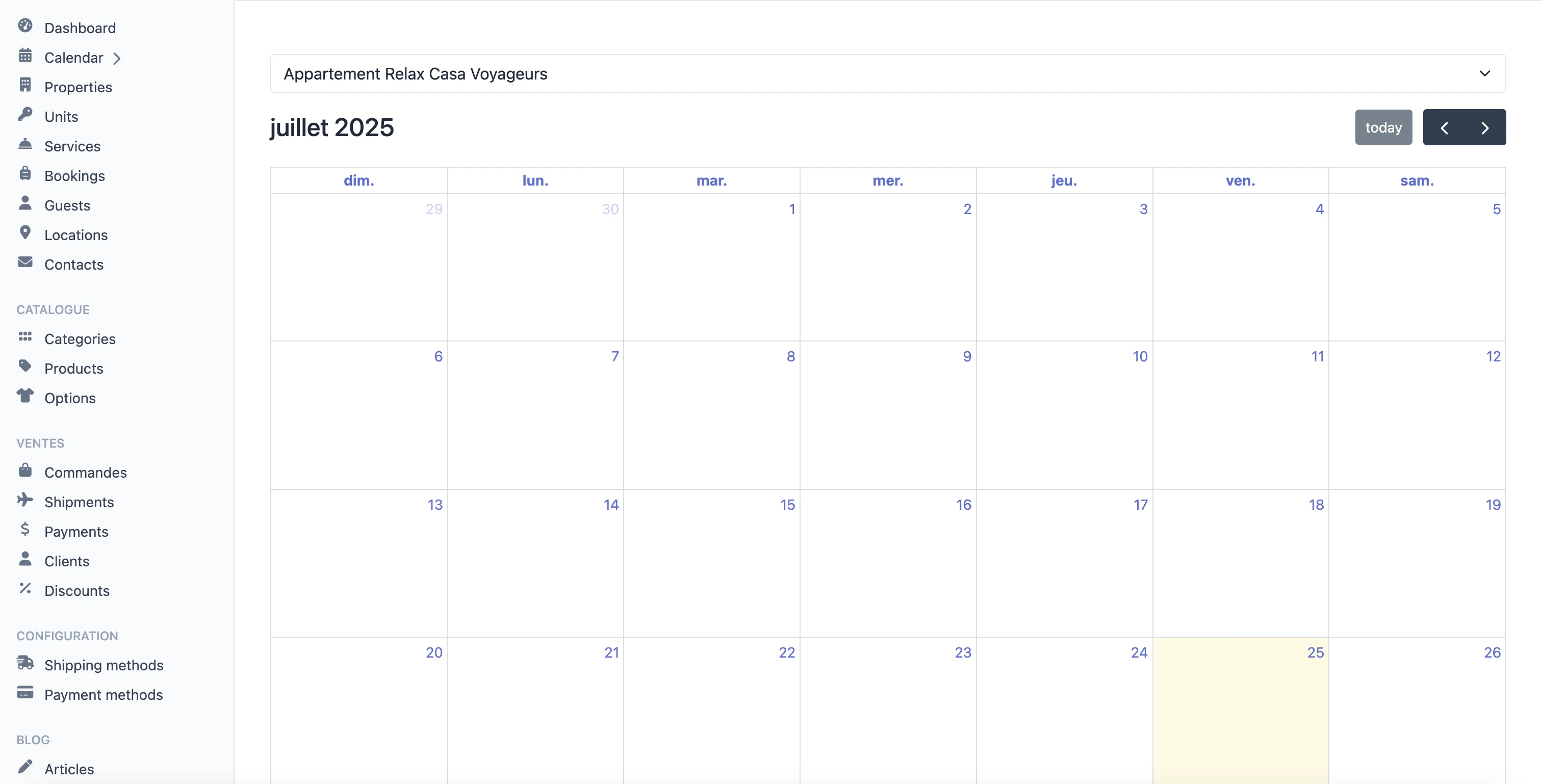The height and width of the screenshot is (784, 1542).
Task: Open Shipping methods truck icon
Action: [27, 664]
